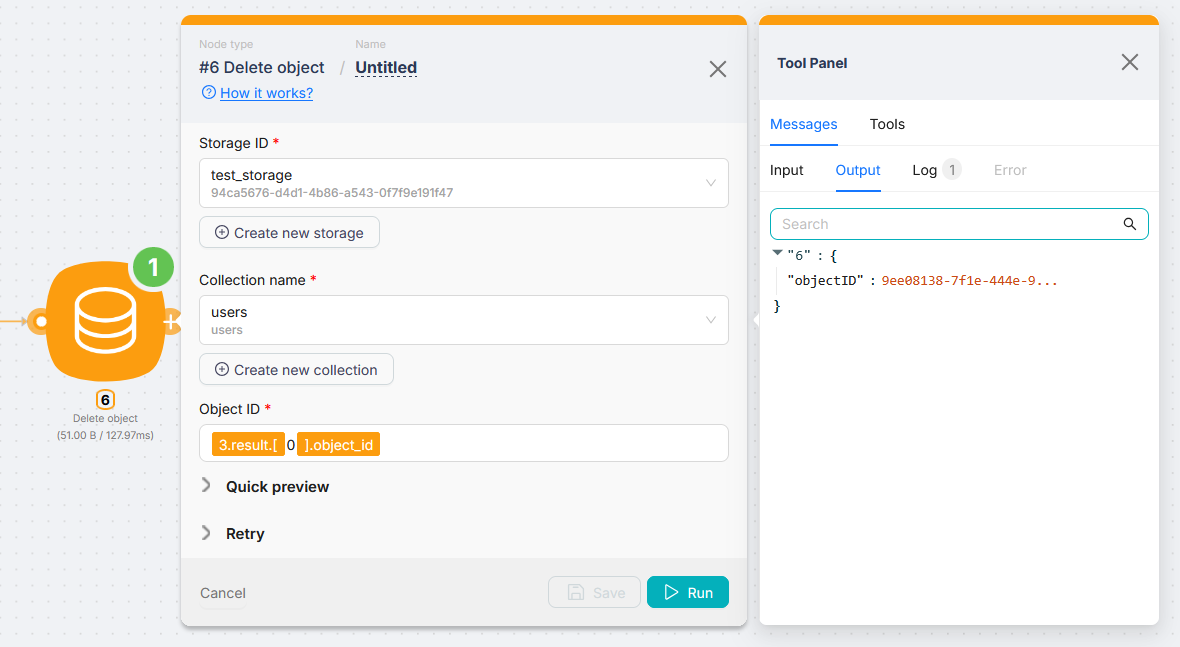1180x647 pixels.
Task: Click Create new storage button
Action: click(x=289, y=233)
